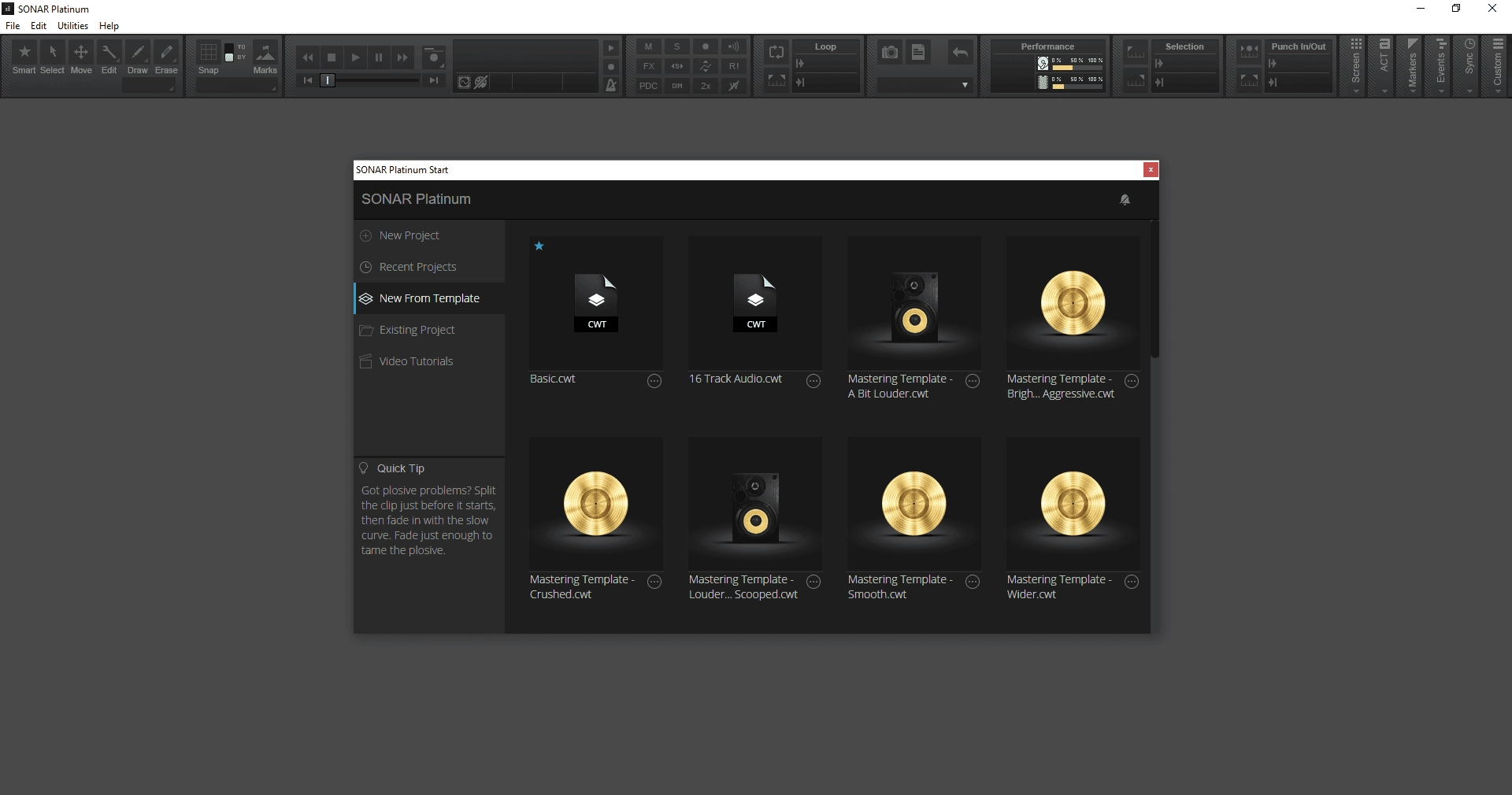Open the Utilities menu

tap(72, 26)
